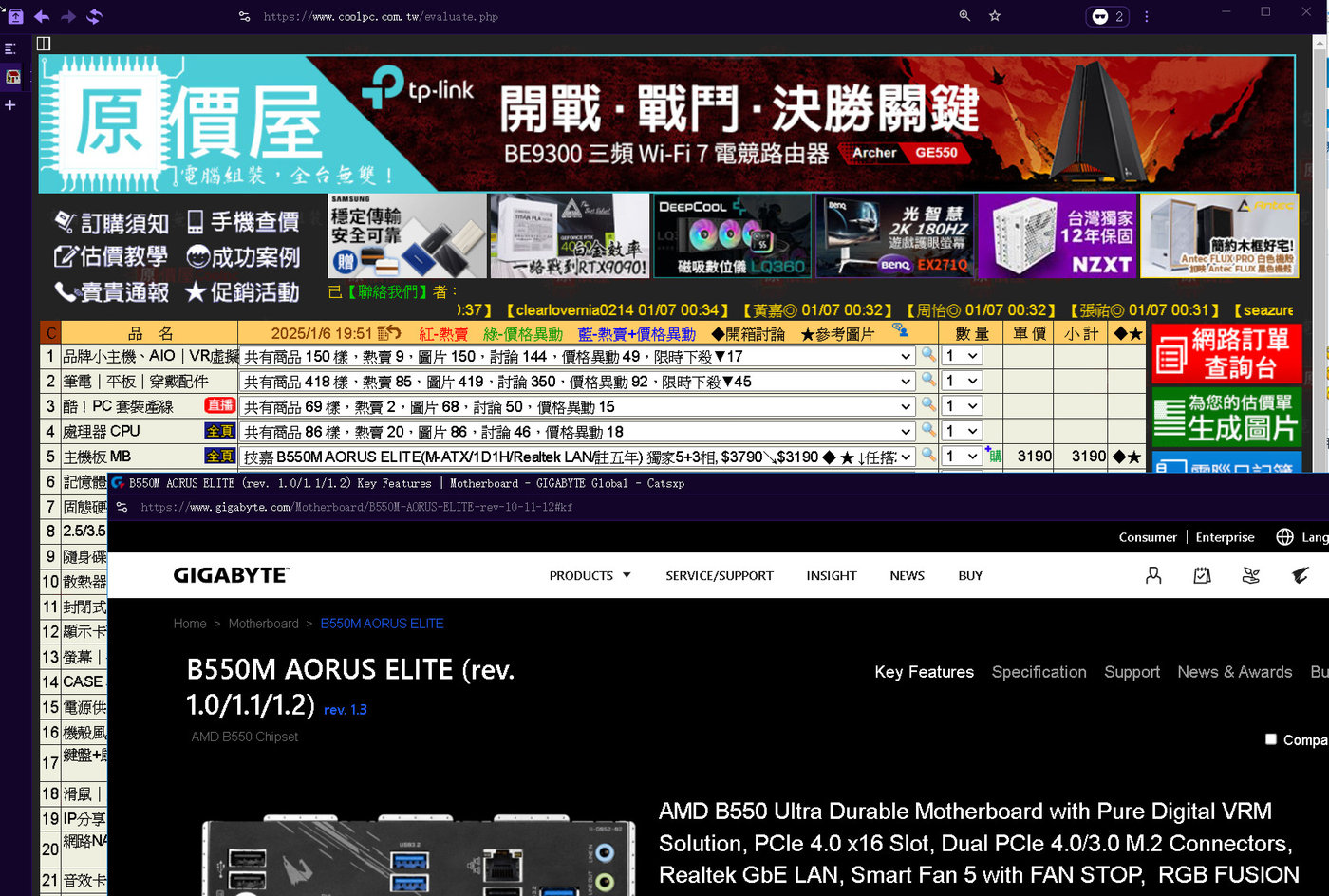The image size is (1329, 896).
Task: Click the red 網路訂單查詢台 button
Action: (1226, 353)
